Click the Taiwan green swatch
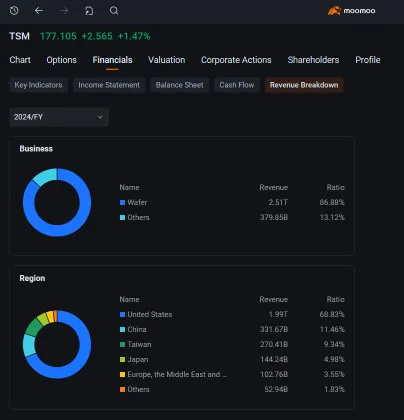Image resolution: width=404 pixels, height=420 pixels. pos(122,344)
